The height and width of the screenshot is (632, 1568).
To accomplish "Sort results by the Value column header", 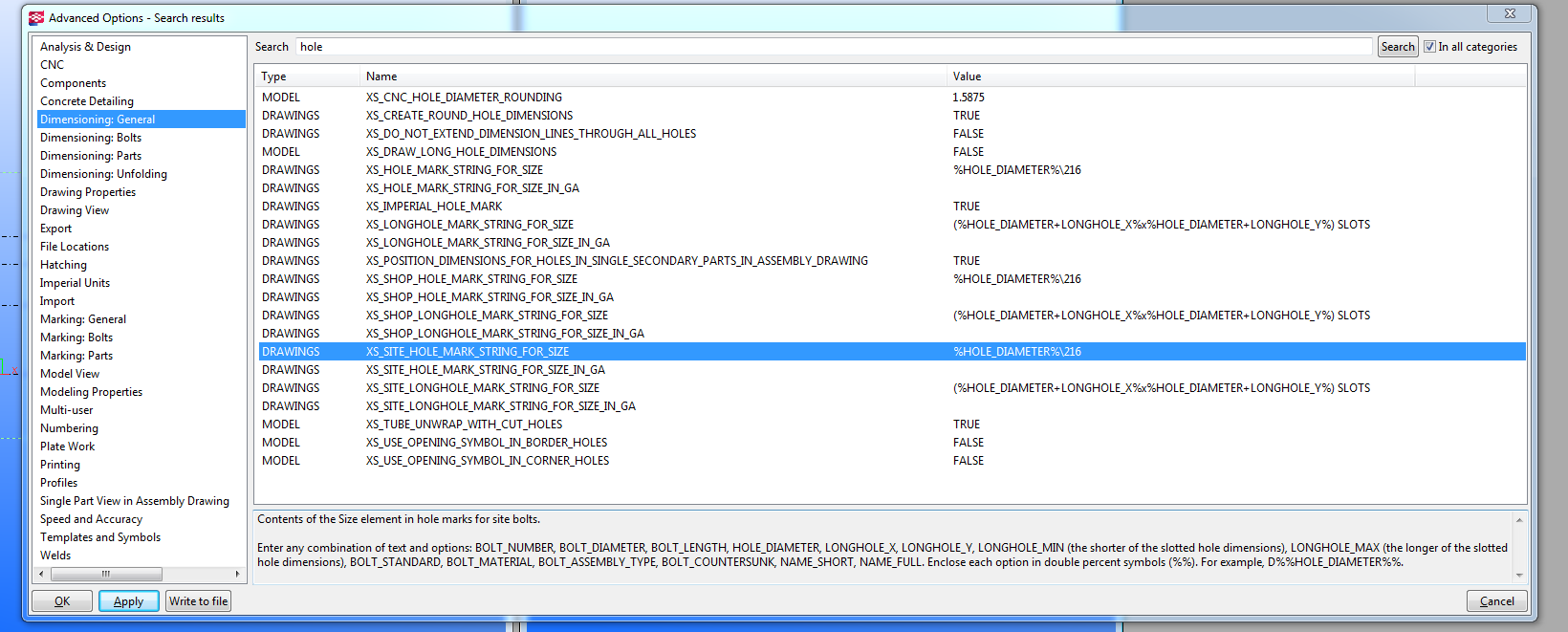I will (1181, 76).
